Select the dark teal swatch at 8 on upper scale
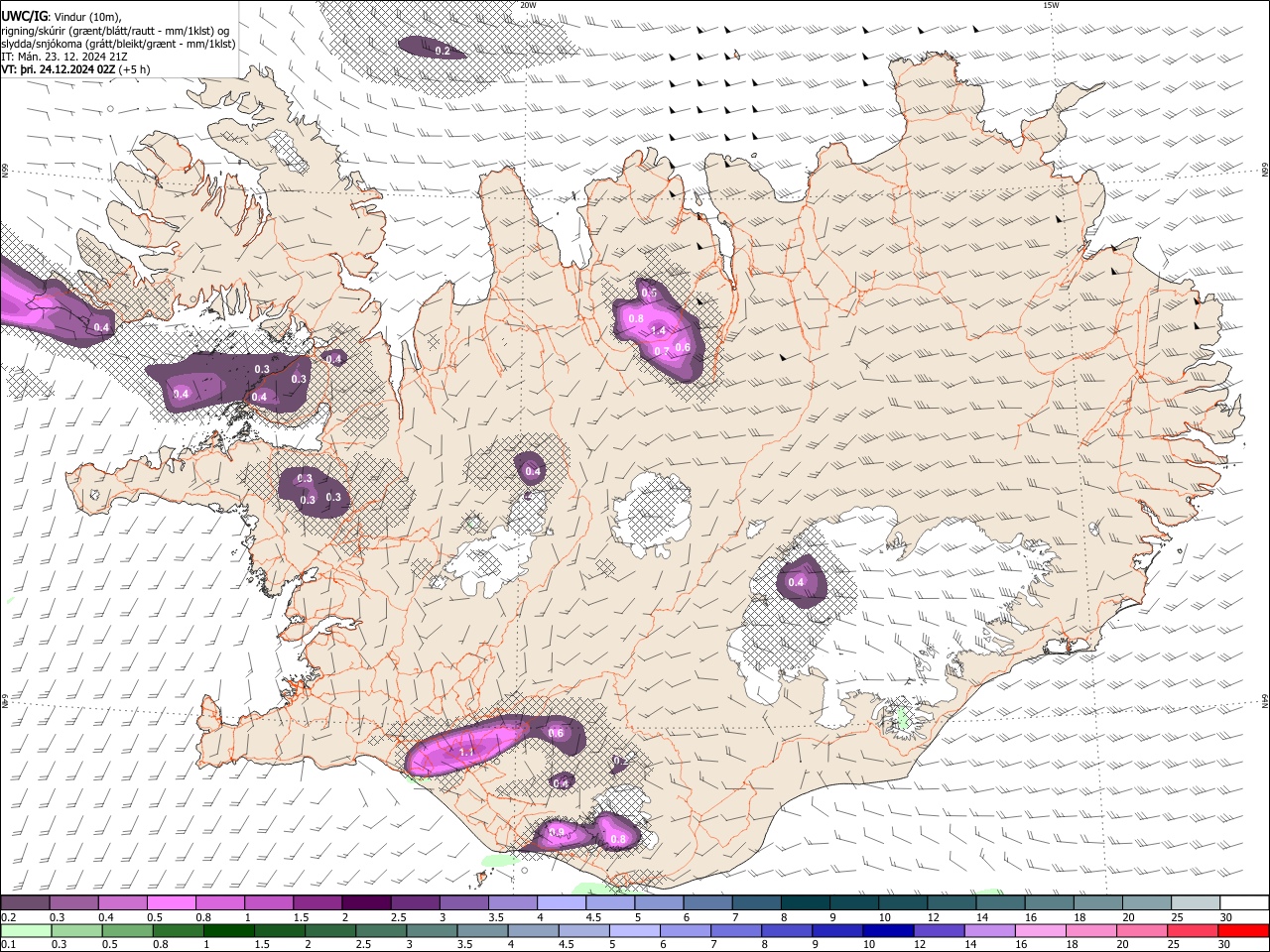1270x952 pixels. pos(804,903)
